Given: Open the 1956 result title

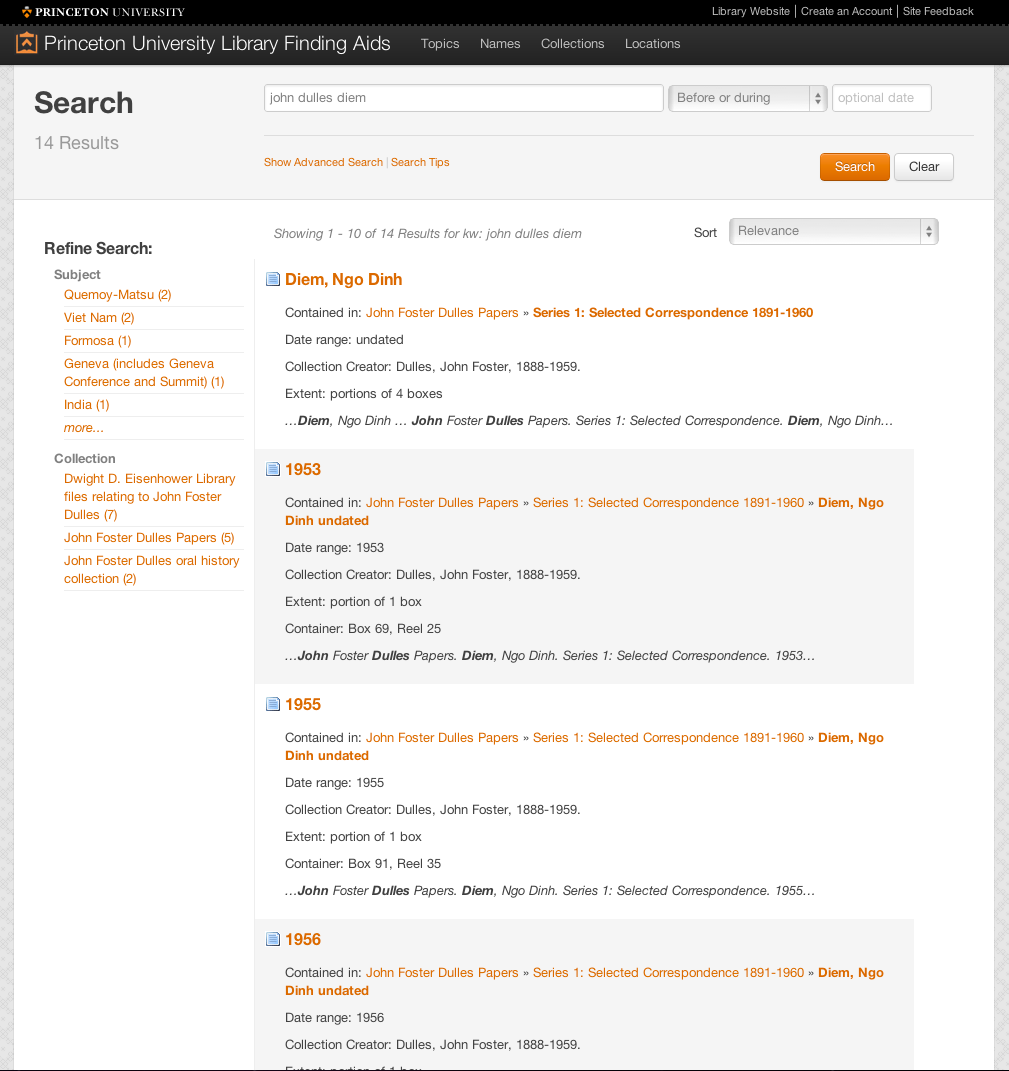Looking at the screenshot, I should coord(303,939).
